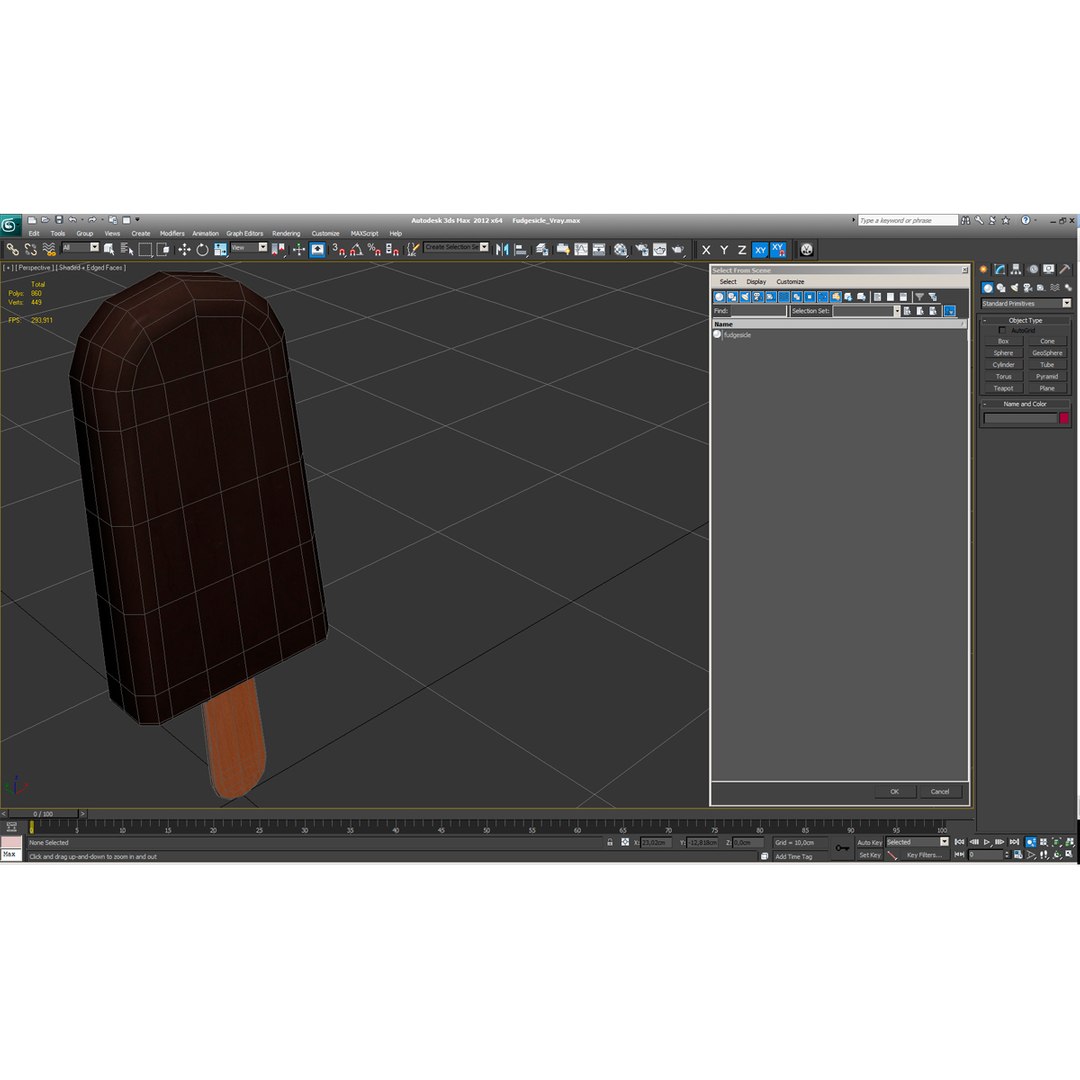The width and height of the screenshot is (1080, 1080).
Task: Select the Link tool in main toolbar
Action: pos(12,249)
